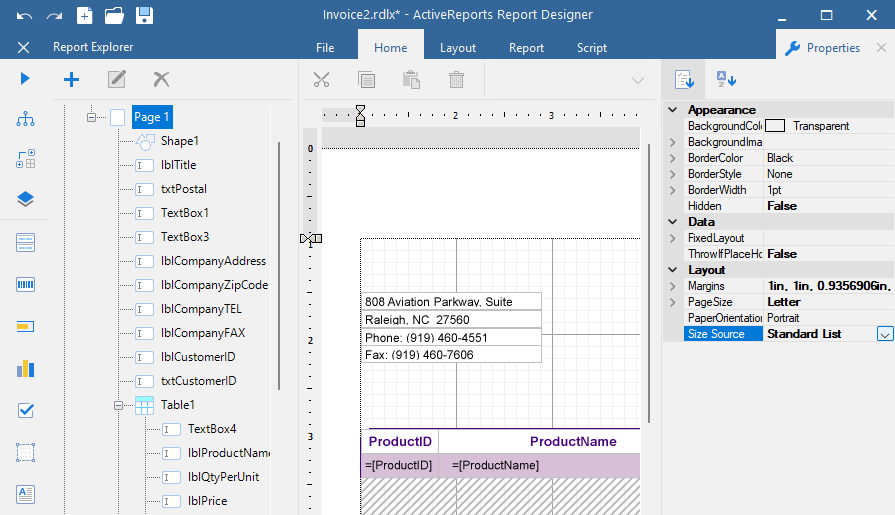Collapse the Table1 tree node
Viewport: 895px width, 515px height.
tap(118, 405)
